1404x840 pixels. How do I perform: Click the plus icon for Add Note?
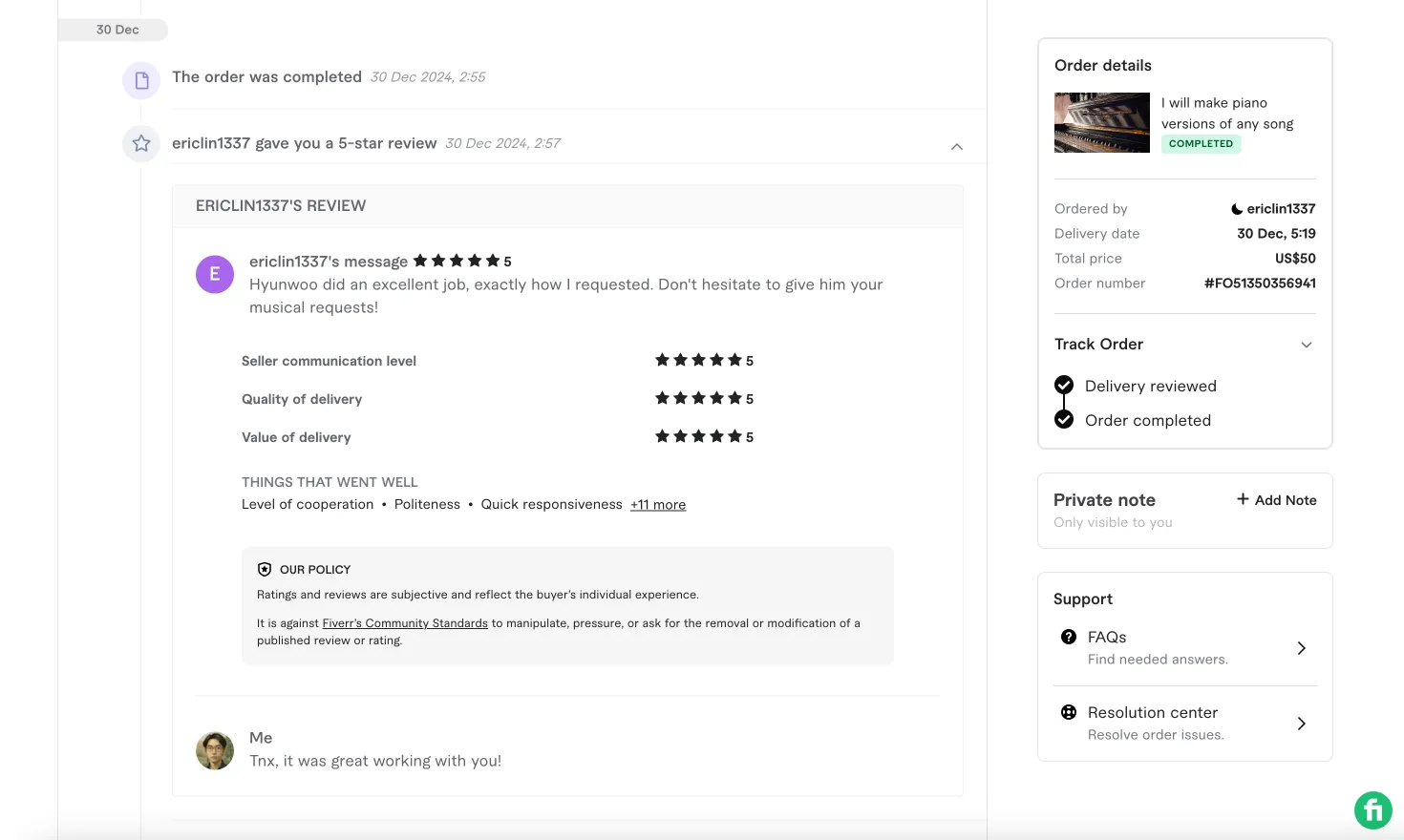click(x=1243, y=499)
